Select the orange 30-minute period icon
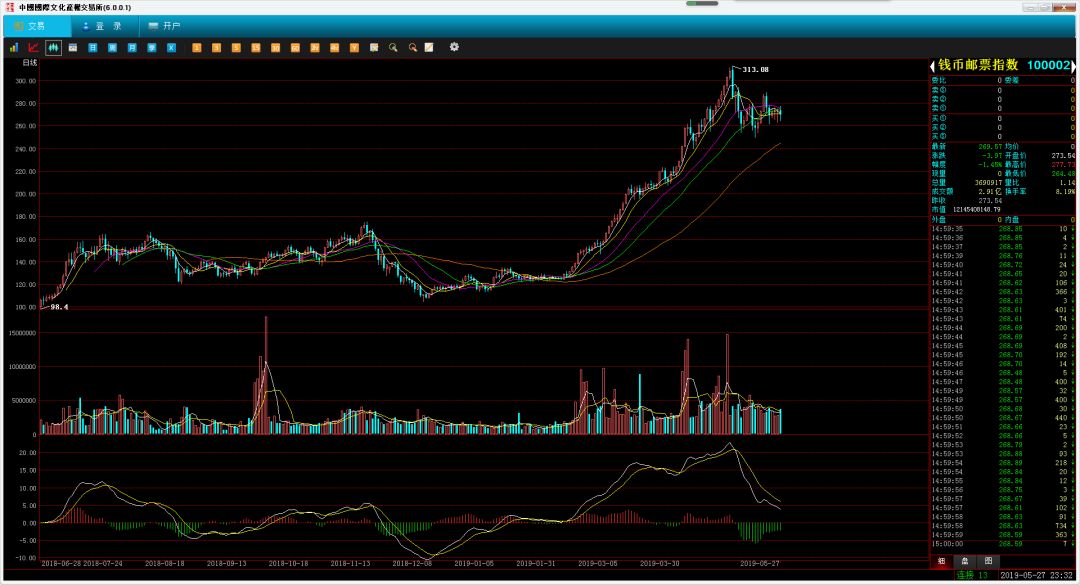Image resolution: width=1080 pixels, height=585 pixels. coord(276,48)
